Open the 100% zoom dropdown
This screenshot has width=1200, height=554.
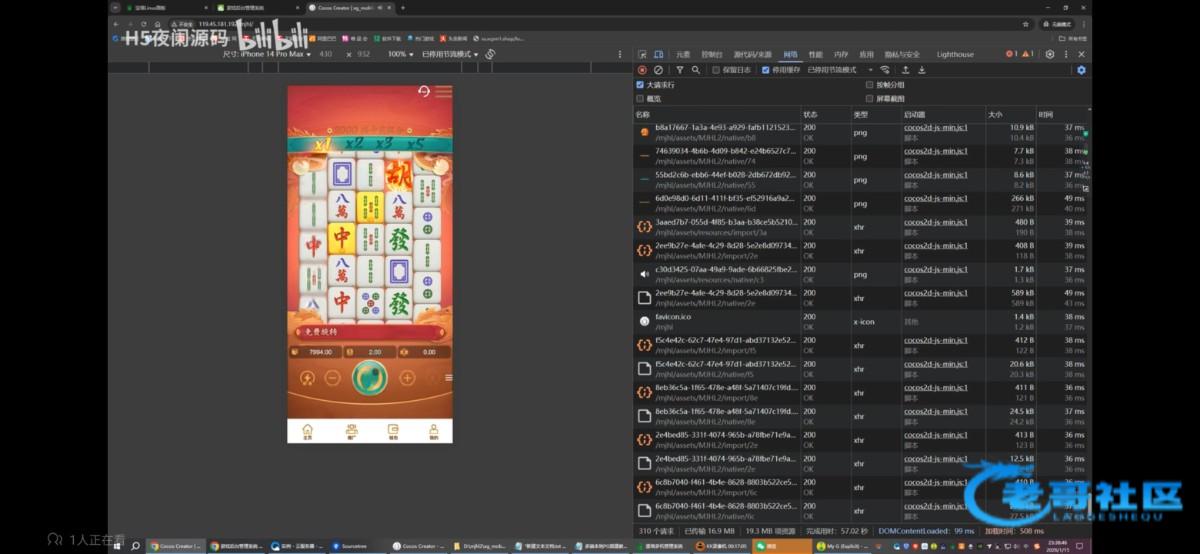401,54
